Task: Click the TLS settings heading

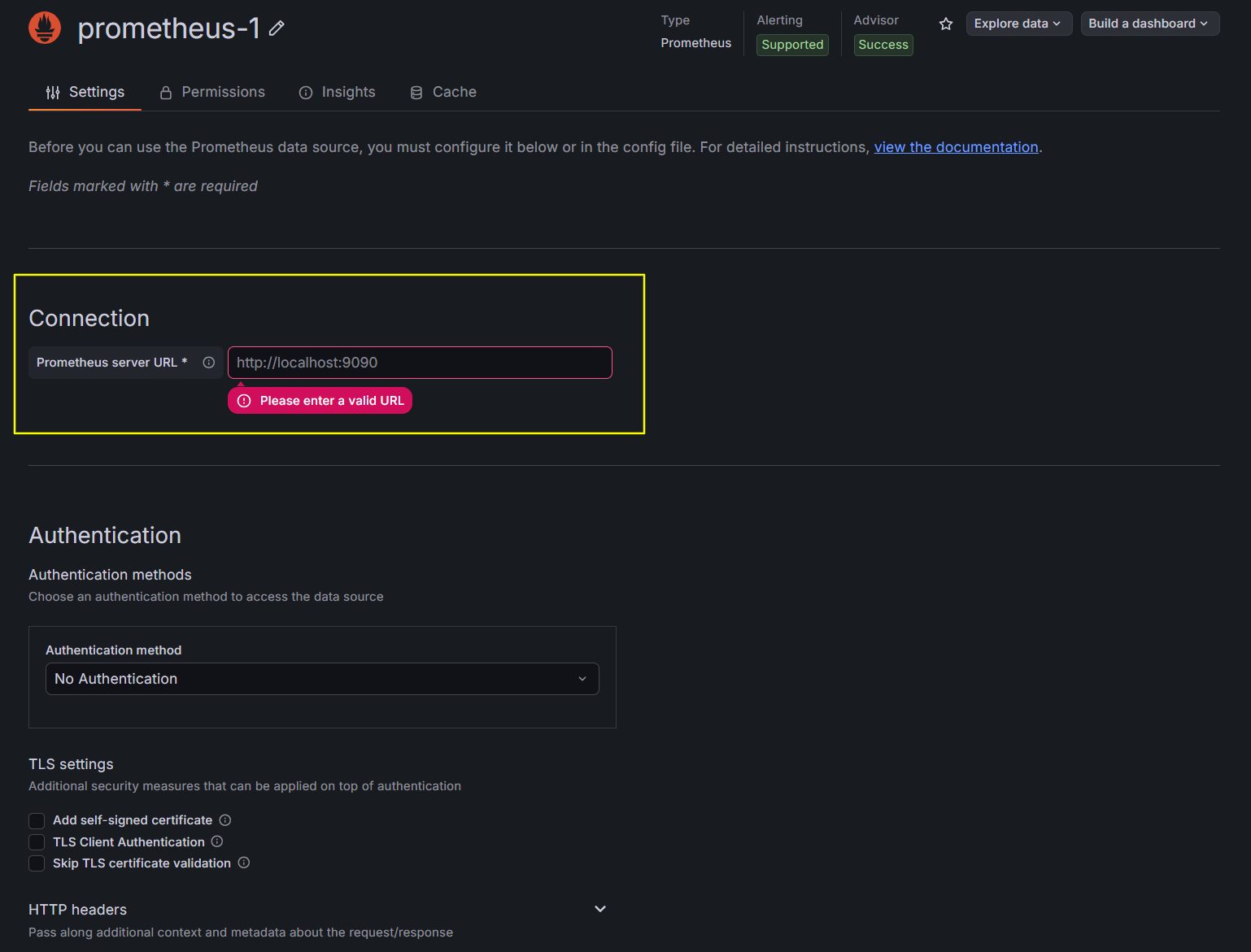Action: coord(71,764)
